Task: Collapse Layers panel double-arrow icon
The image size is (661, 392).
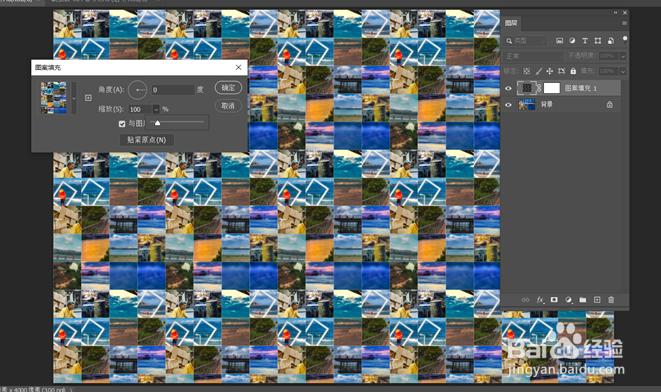Action: (616, 13)
